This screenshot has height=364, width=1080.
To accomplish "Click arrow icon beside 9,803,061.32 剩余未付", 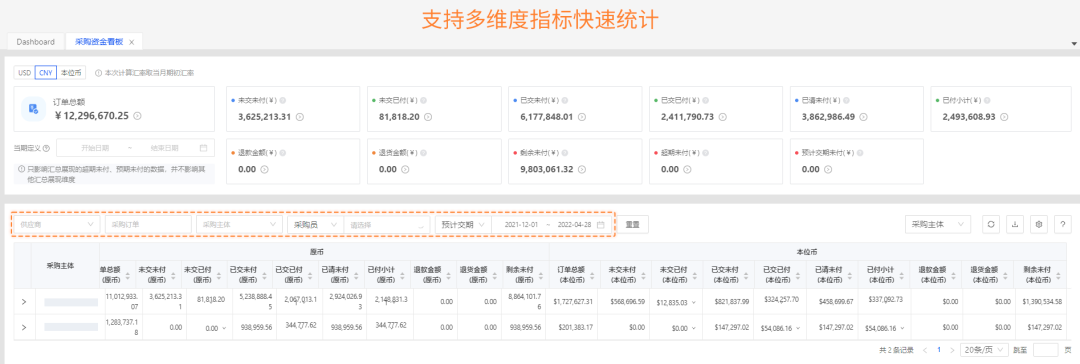I will click(x=581, y=169).
